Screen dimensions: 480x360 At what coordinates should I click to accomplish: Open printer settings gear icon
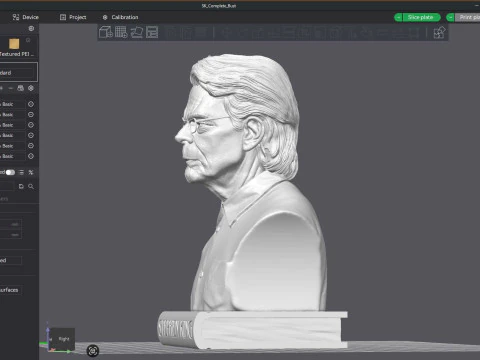coord(31,28)
